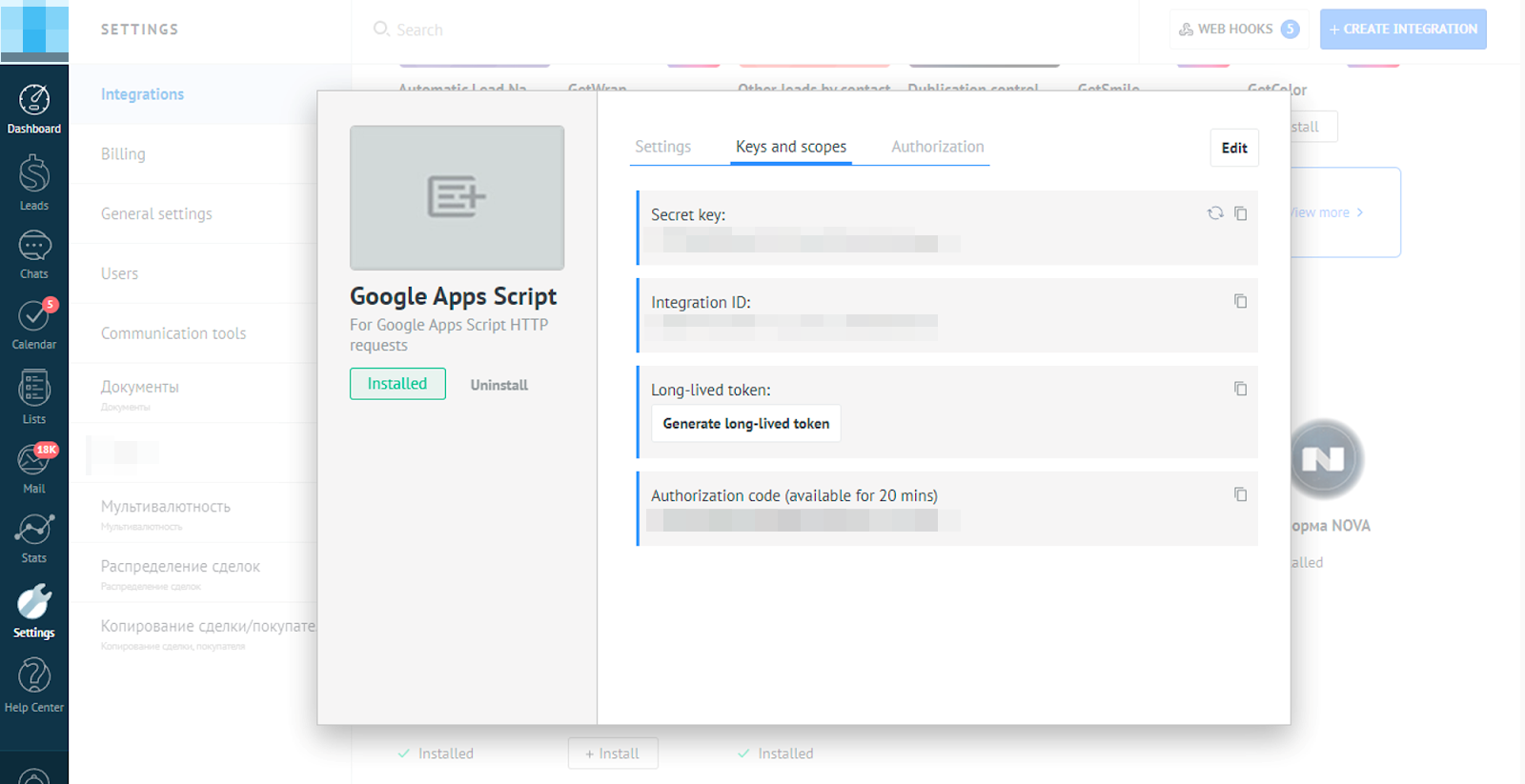
Task: Click the magnifier icon in the Search bar
Action: click(x=381, y=30)
